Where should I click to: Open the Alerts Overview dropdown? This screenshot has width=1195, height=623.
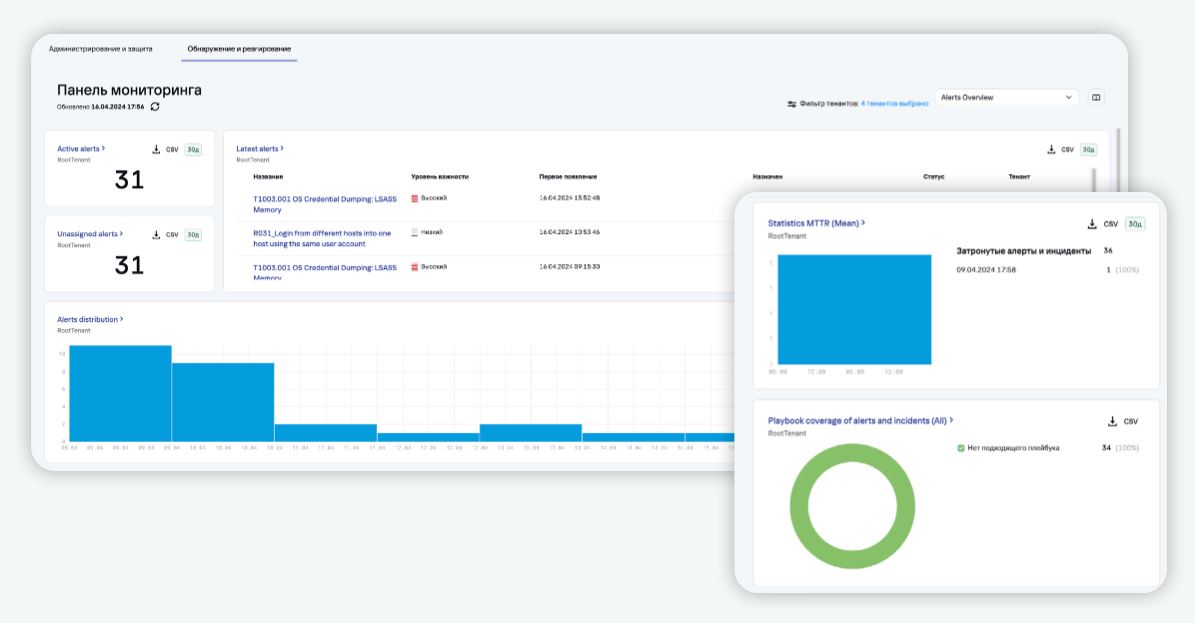point(1007,98)
